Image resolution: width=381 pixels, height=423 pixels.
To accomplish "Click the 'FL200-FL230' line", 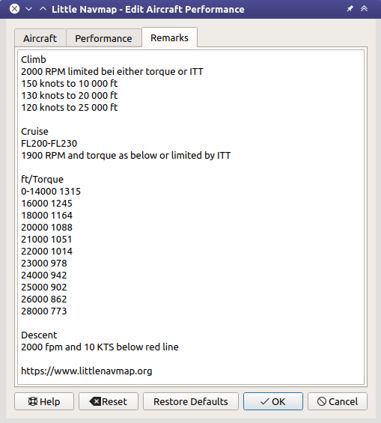I will coord(49,143).
